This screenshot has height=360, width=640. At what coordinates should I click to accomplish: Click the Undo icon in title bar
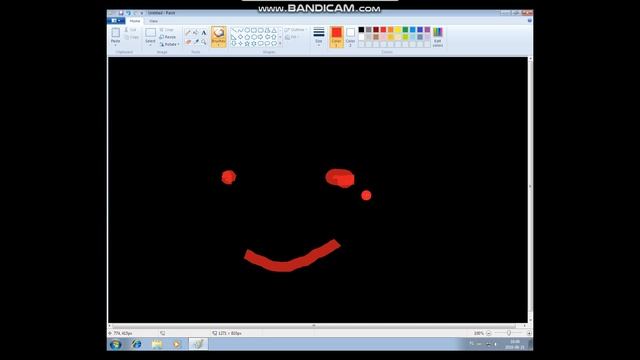point(128,13)
